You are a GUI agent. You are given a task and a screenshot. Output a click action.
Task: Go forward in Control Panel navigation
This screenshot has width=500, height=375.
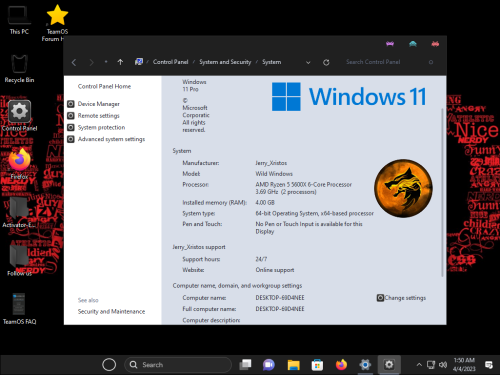tap(91, 62)
